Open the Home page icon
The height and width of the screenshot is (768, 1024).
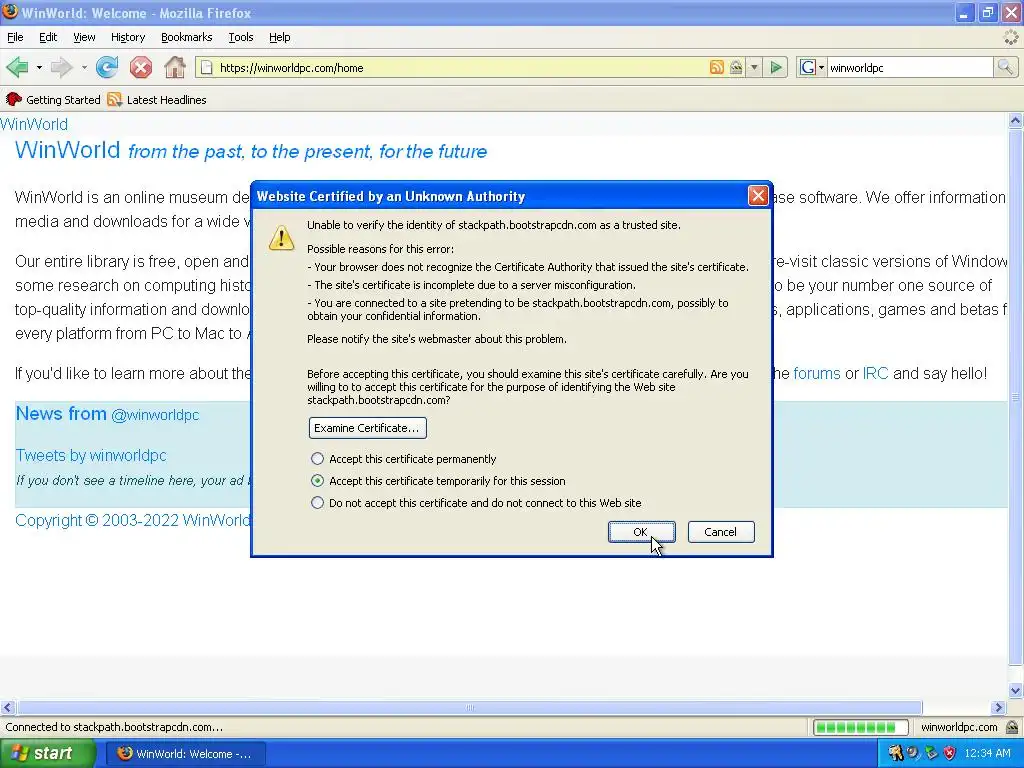174,67
